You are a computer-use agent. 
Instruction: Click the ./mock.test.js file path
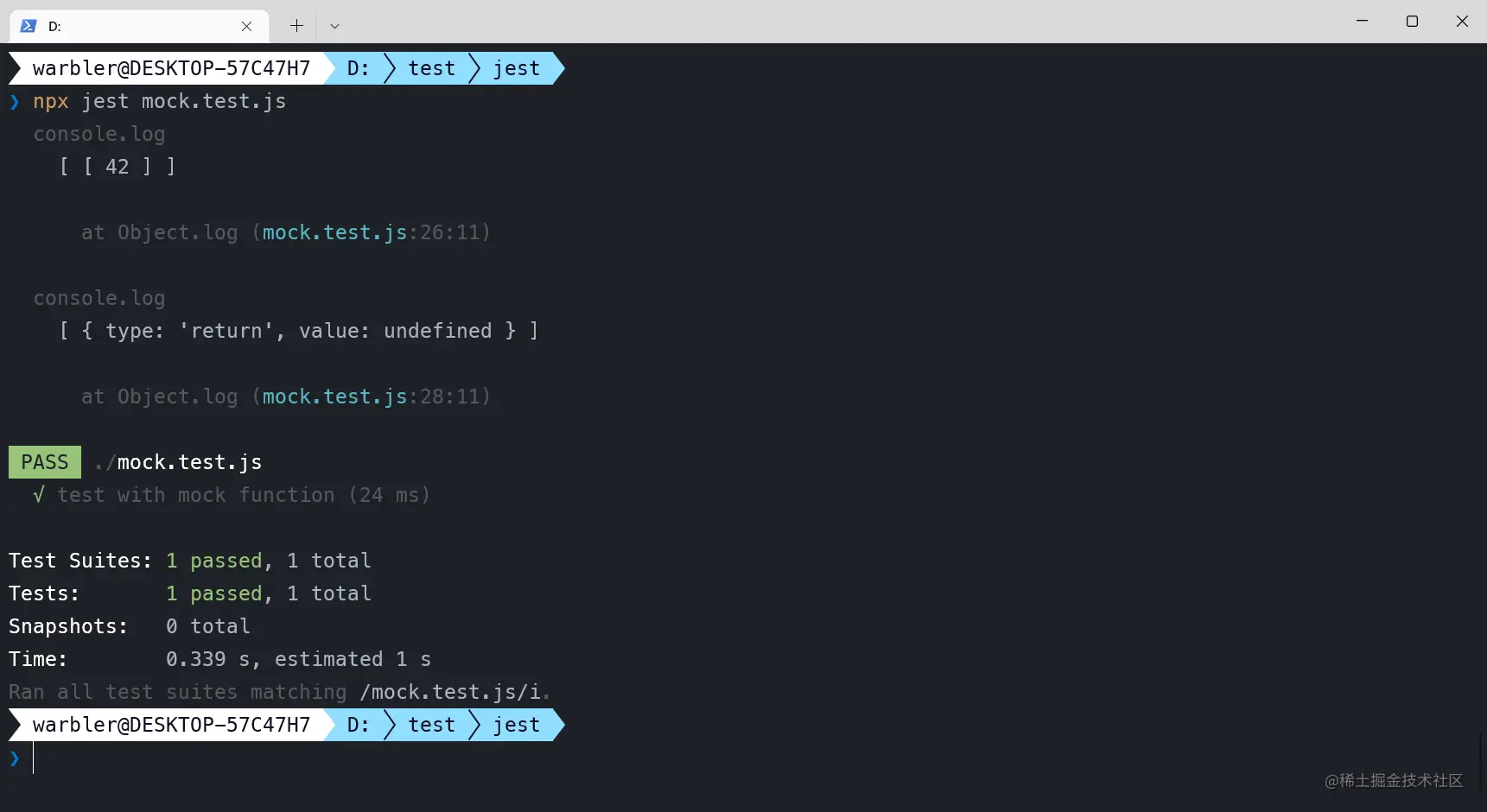(178, 462)
